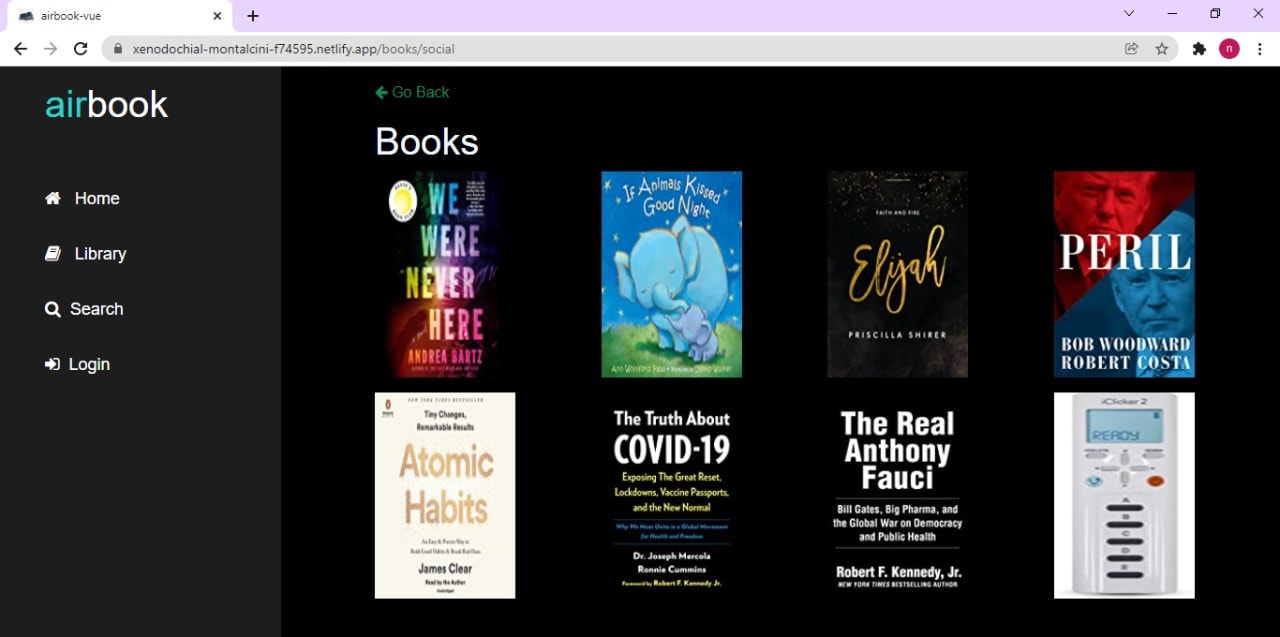1280x637 pixels.
Task: Open a new tab with the plus button
Action: click(253, 16)
